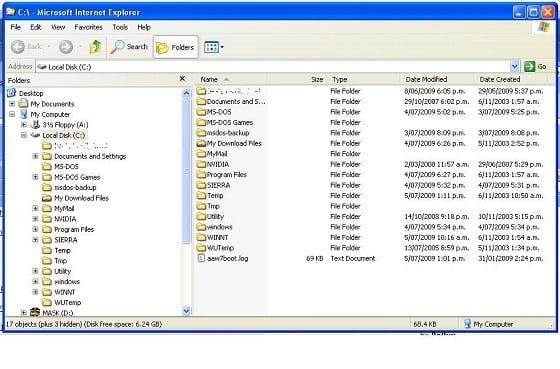Open the File menu

click(x=15, y=27)
